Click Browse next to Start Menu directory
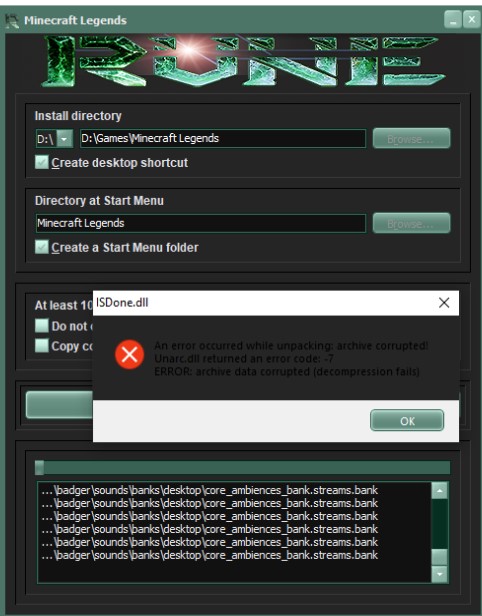 click(411, 223)
